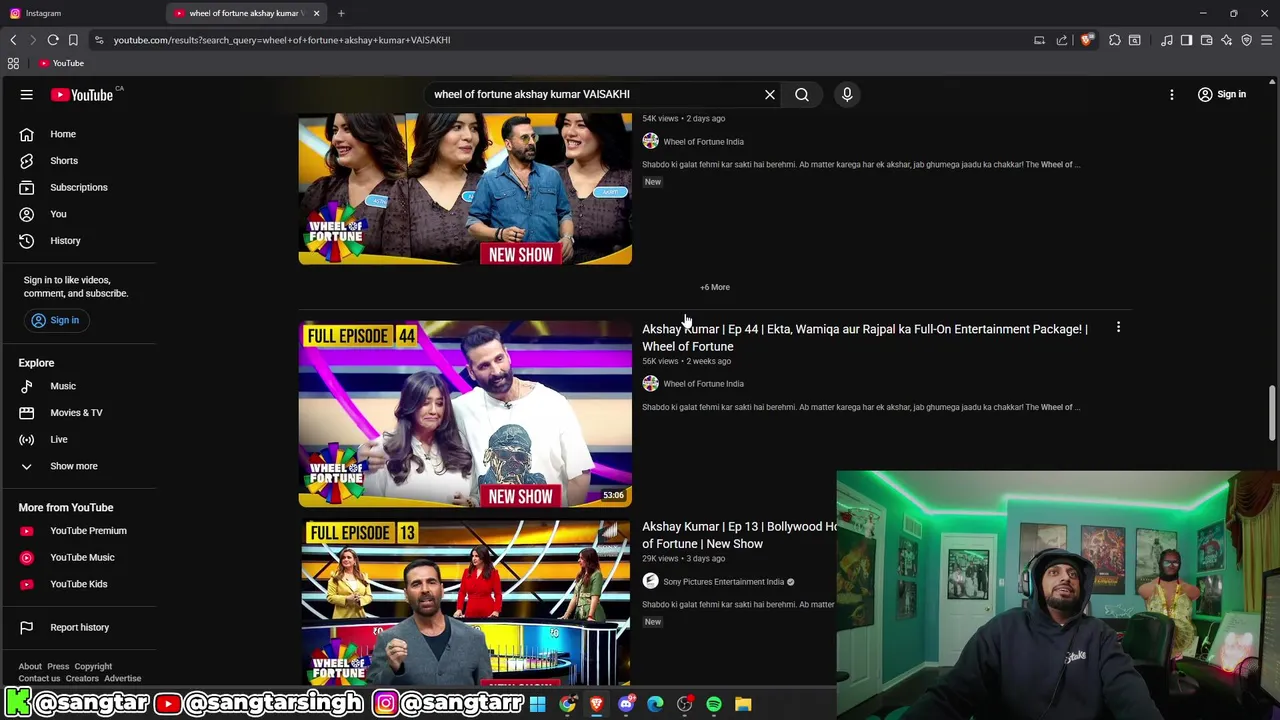Visit Wheel of Fortune India channel for Ep 44
The height and width of the screenshot is (720, 1280).
click(x=703, y=384)
